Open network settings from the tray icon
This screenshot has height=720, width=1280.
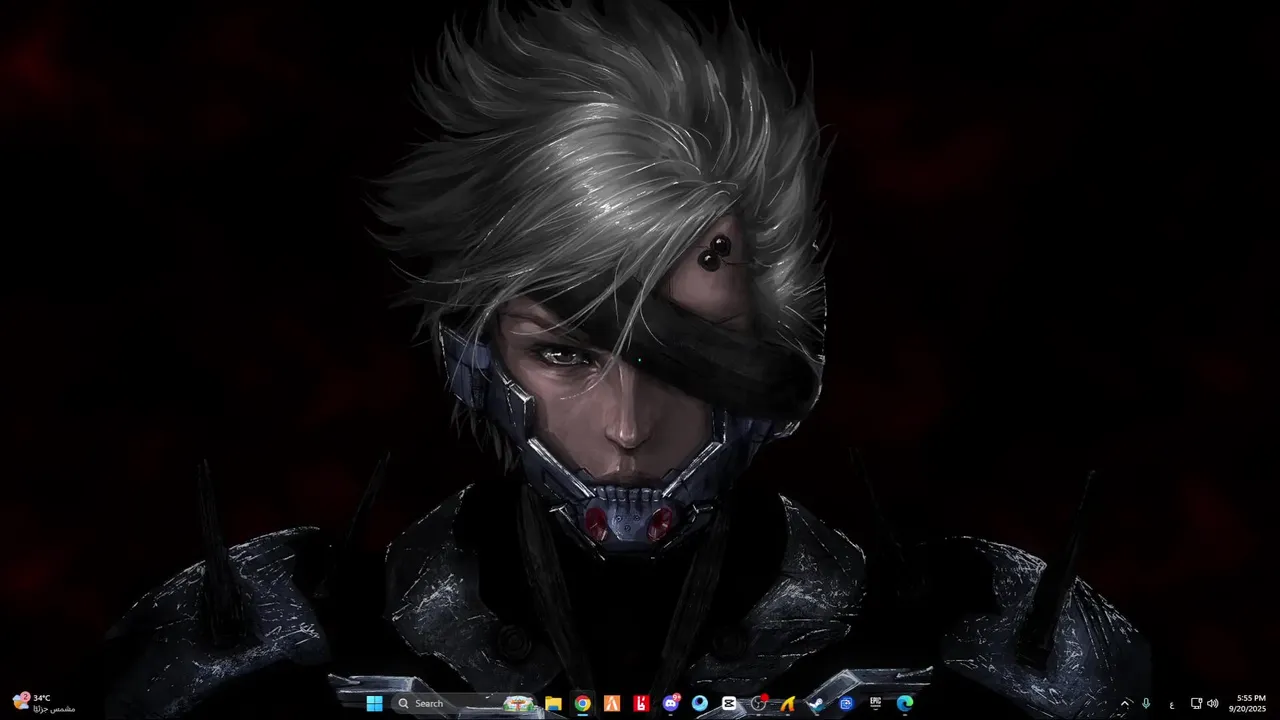1196,703
